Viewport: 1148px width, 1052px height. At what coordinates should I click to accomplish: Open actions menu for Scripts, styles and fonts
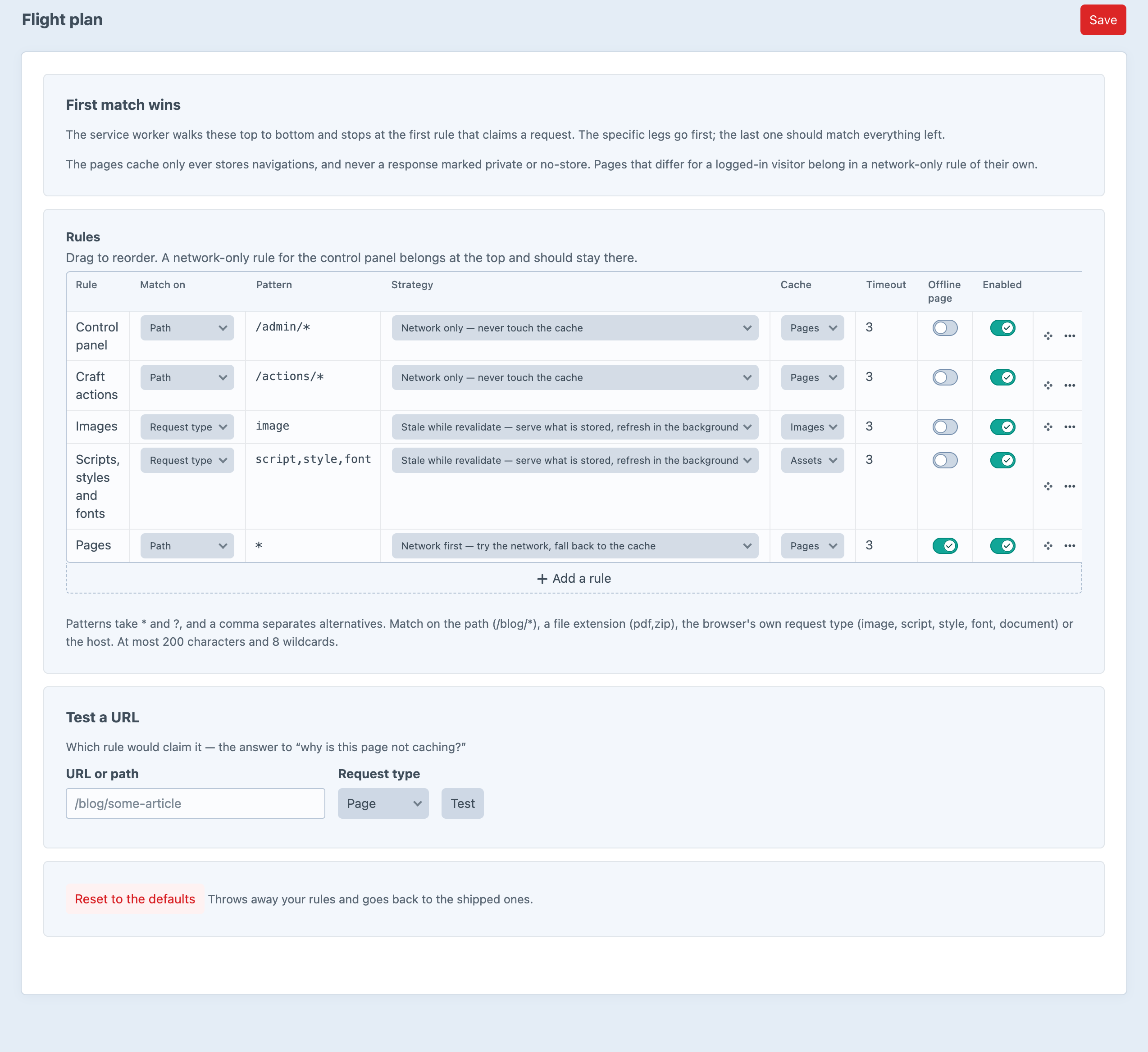point(1070,486)
